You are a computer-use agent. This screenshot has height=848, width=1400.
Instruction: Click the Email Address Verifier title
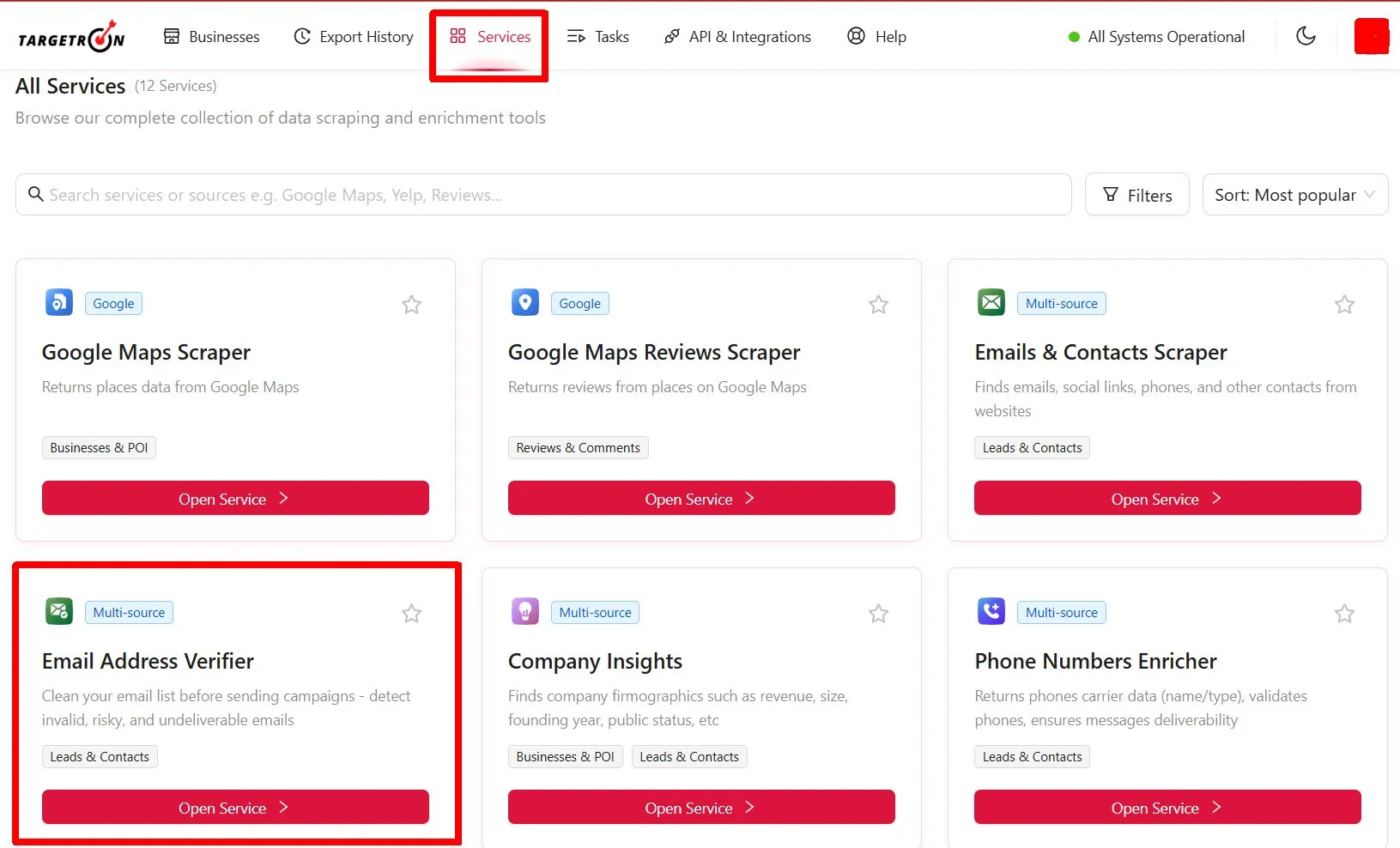pyautogui.click(x=148, y=661)
